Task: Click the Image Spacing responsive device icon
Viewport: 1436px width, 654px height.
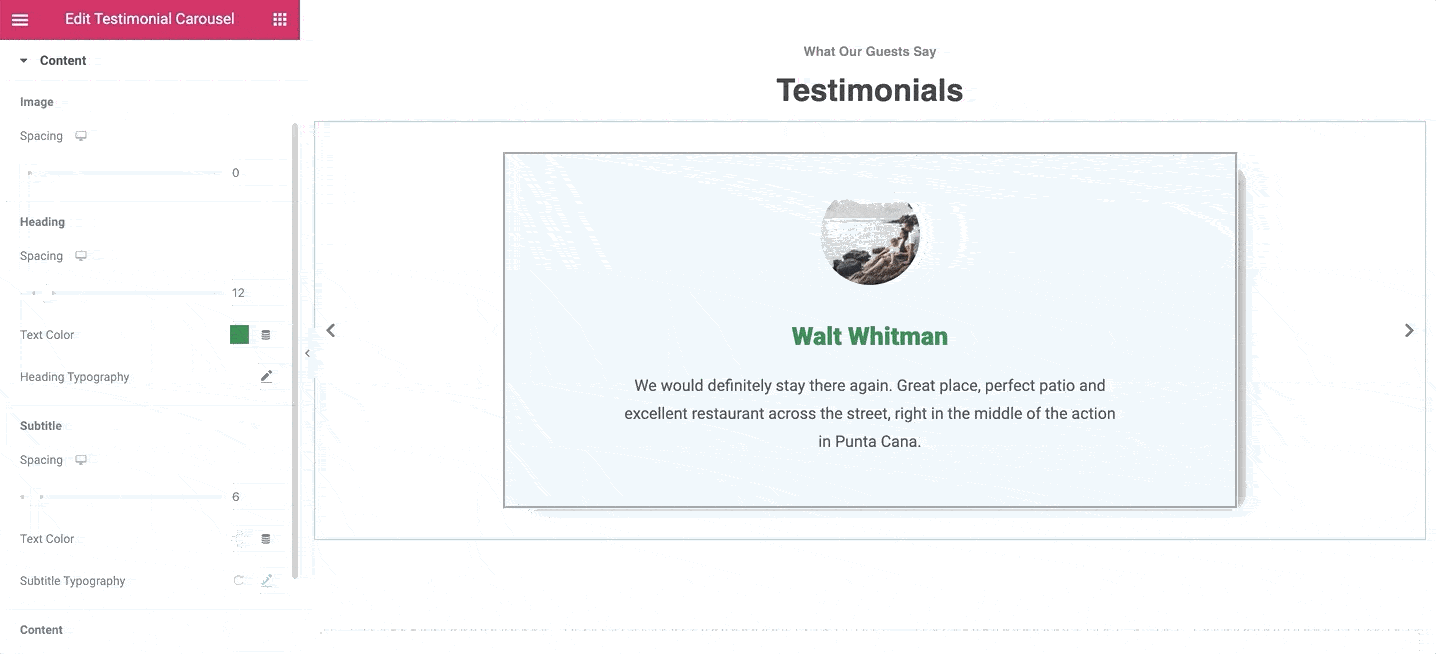Action: [x=81, y=136]
